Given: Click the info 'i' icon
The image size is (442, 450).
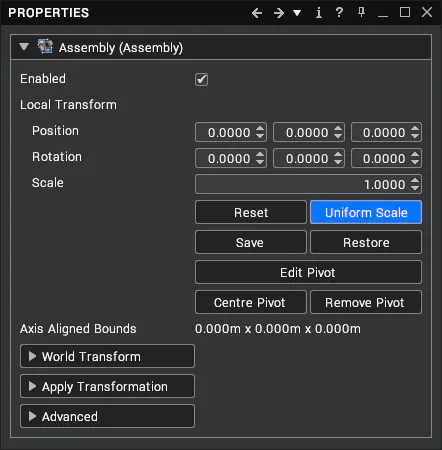Looking at the screenshot, I should [x=319, y=13].
